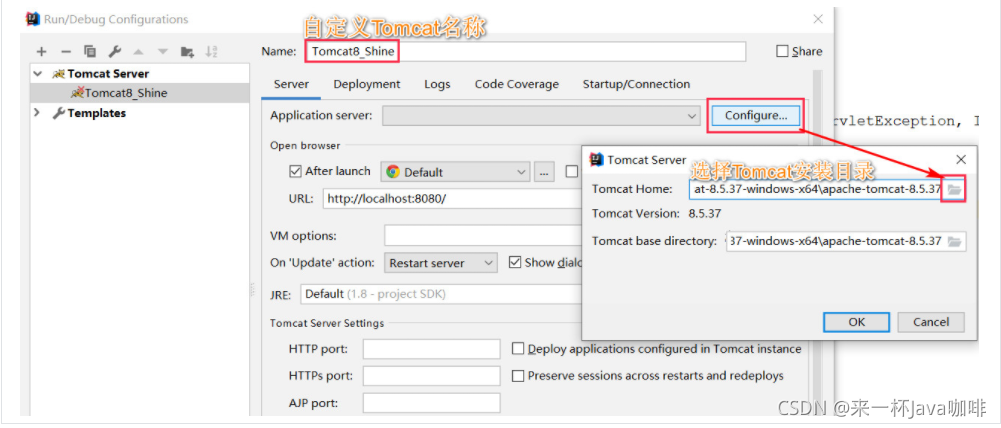1001x428 pixels.
Task: Switch to the Server tab
Action: tap(291, 84)
